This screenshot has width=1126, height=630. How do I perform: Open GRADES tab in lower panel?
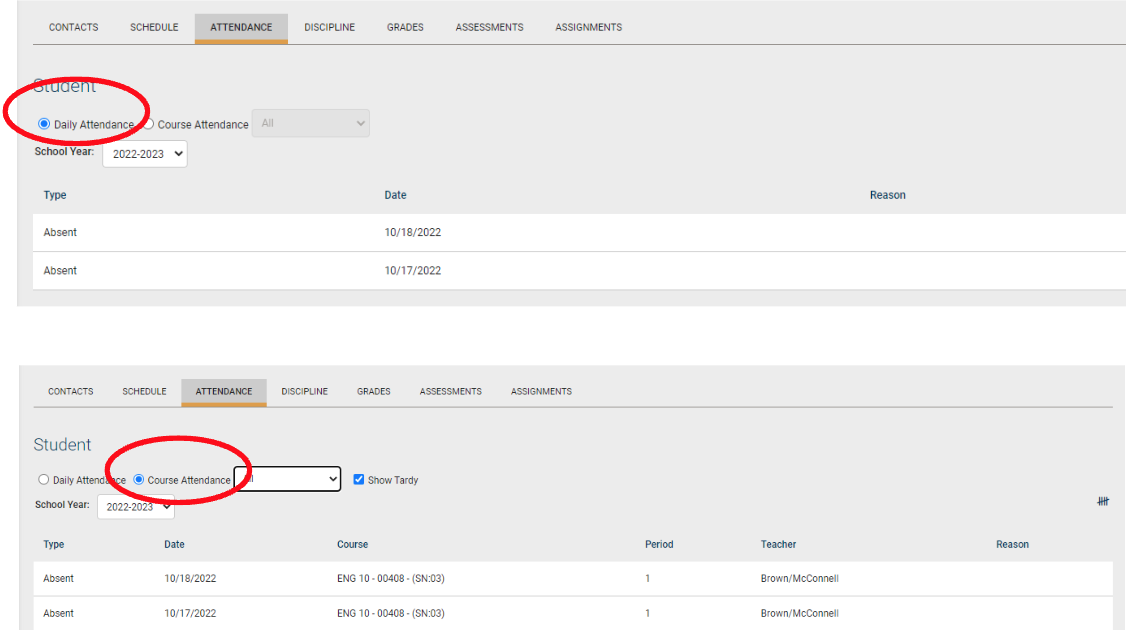(x=373, y=392)
